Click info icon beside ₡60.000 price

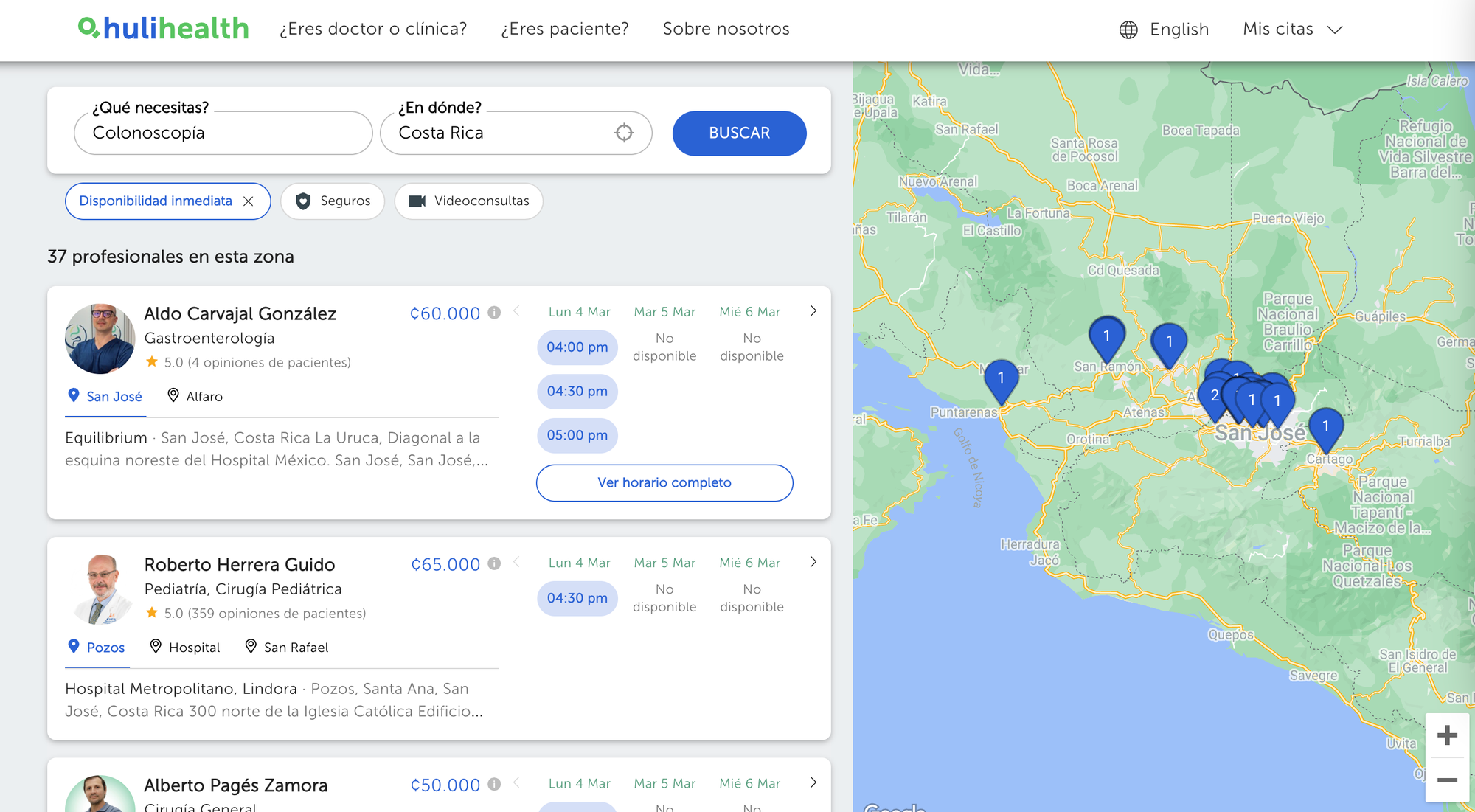[495, 313]
